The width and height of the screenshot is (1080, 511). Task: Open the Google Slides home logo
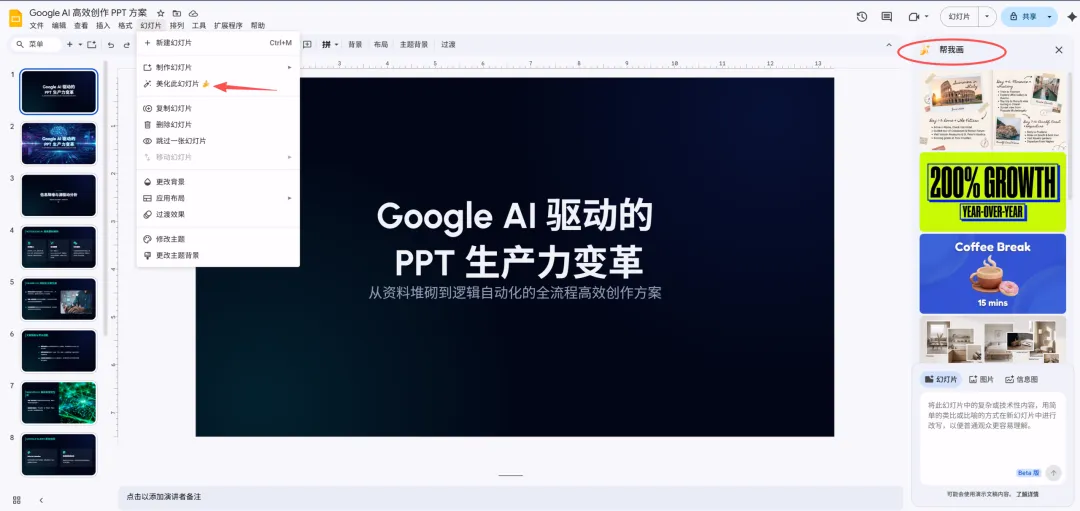pos(15,19)
